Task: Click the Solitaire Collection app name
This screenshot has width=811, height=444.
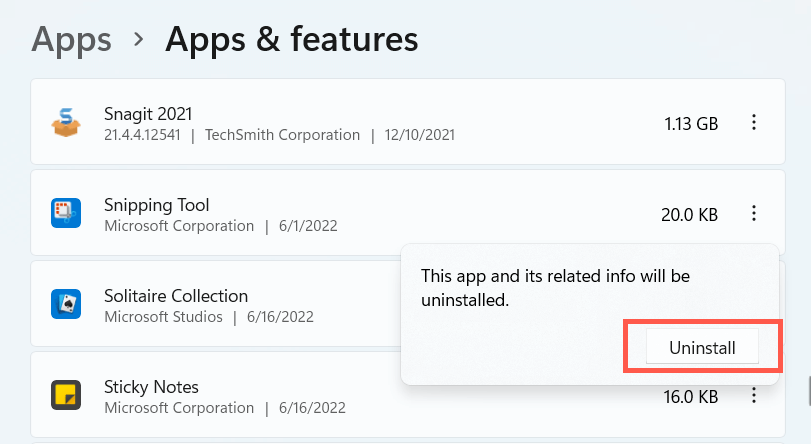Action: click(x=176, y=296)
